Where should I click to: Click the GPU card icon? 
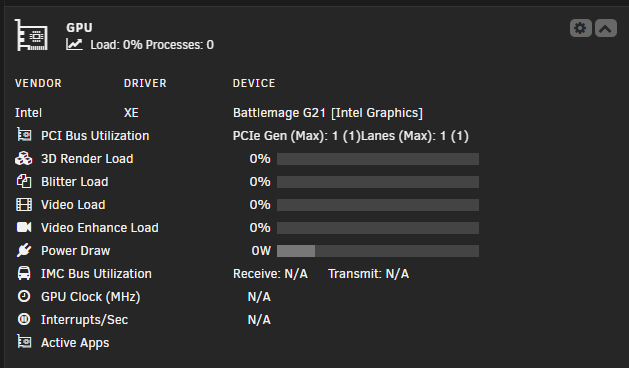click(x=31, y=35)
